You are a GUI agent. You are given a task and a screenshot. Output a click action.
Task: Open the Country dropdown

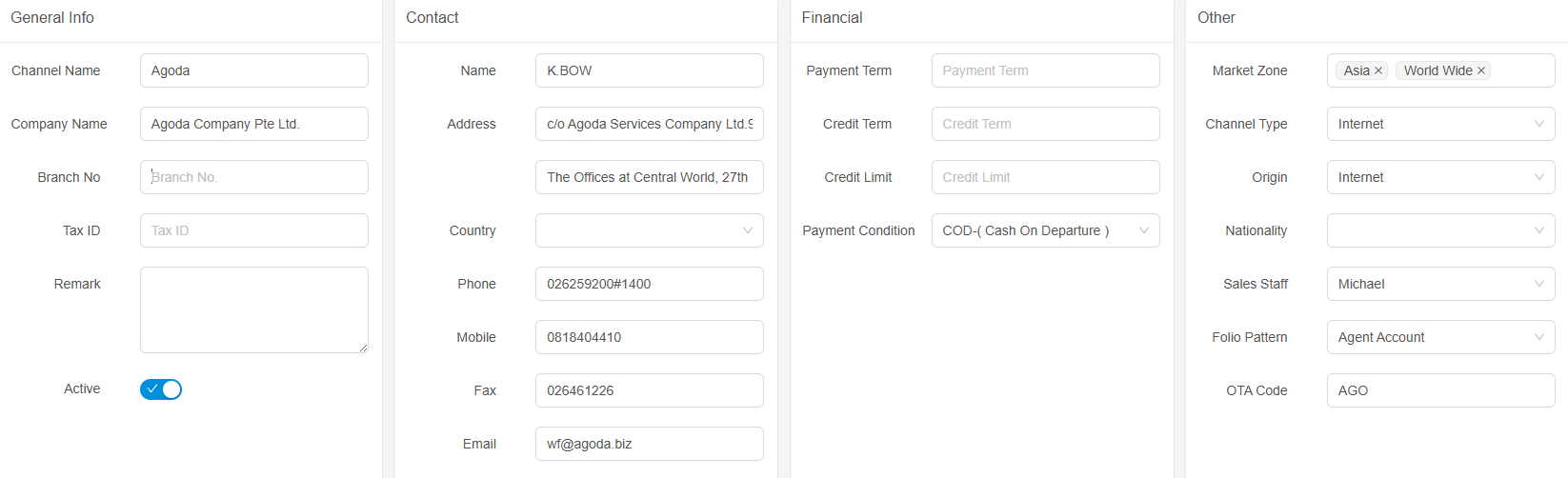(649, 230)
